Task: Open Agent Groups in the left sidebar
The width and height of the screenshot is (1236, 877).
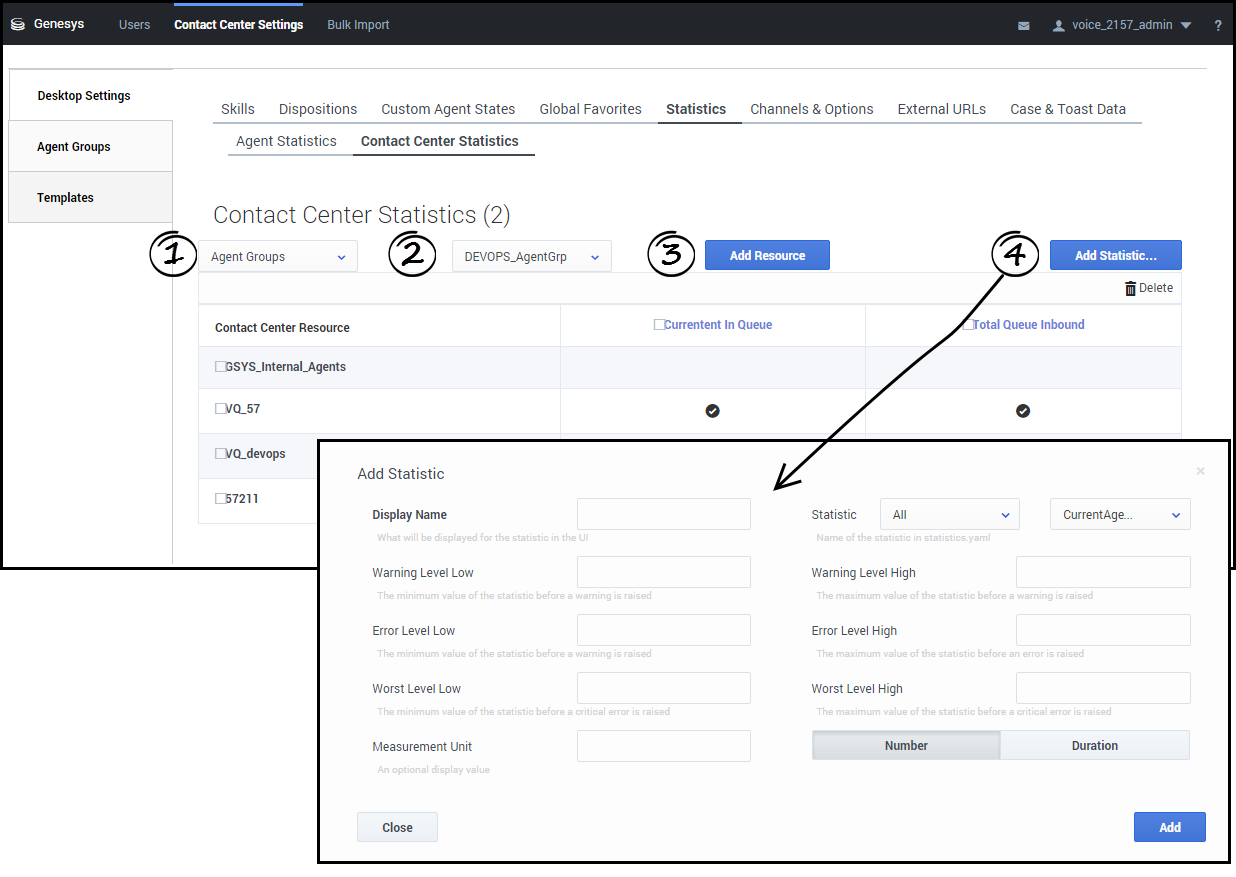Action: (x=74, y=147)
